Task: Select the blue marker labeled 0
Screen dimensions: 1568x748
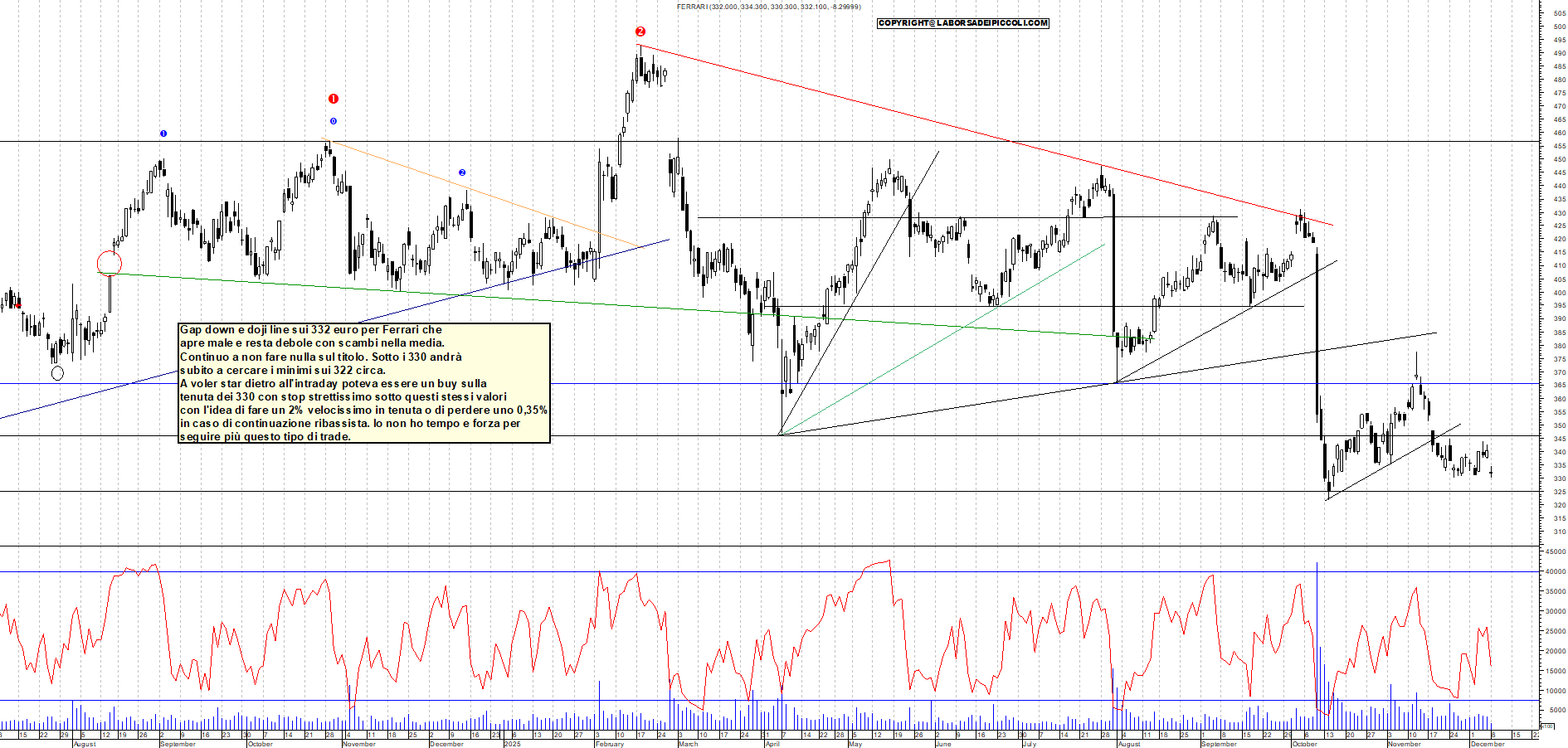Action: click(x=334, y=121)
